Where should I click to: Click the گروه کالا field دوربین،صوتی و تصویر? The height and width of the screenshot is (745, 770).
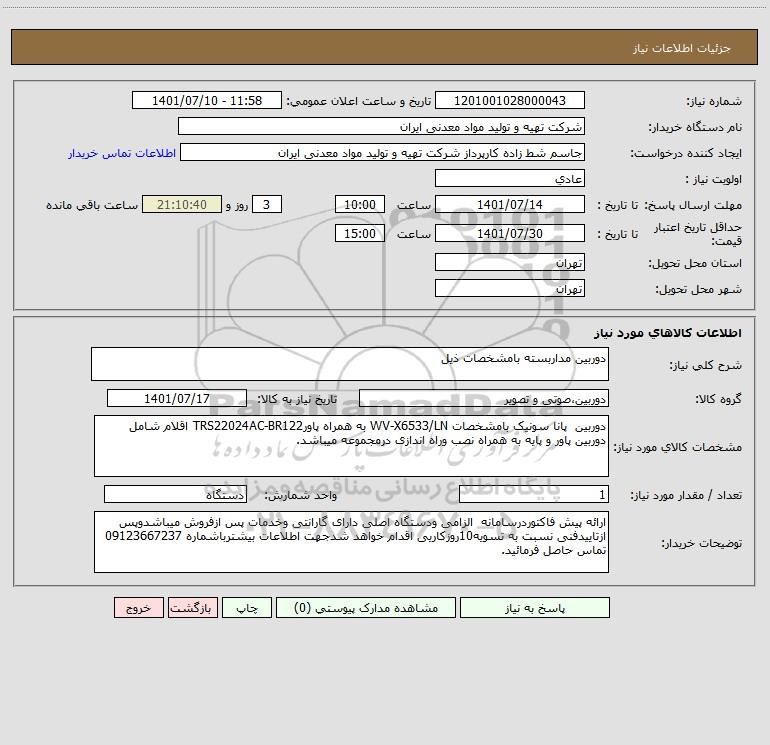tap(484, 399)
